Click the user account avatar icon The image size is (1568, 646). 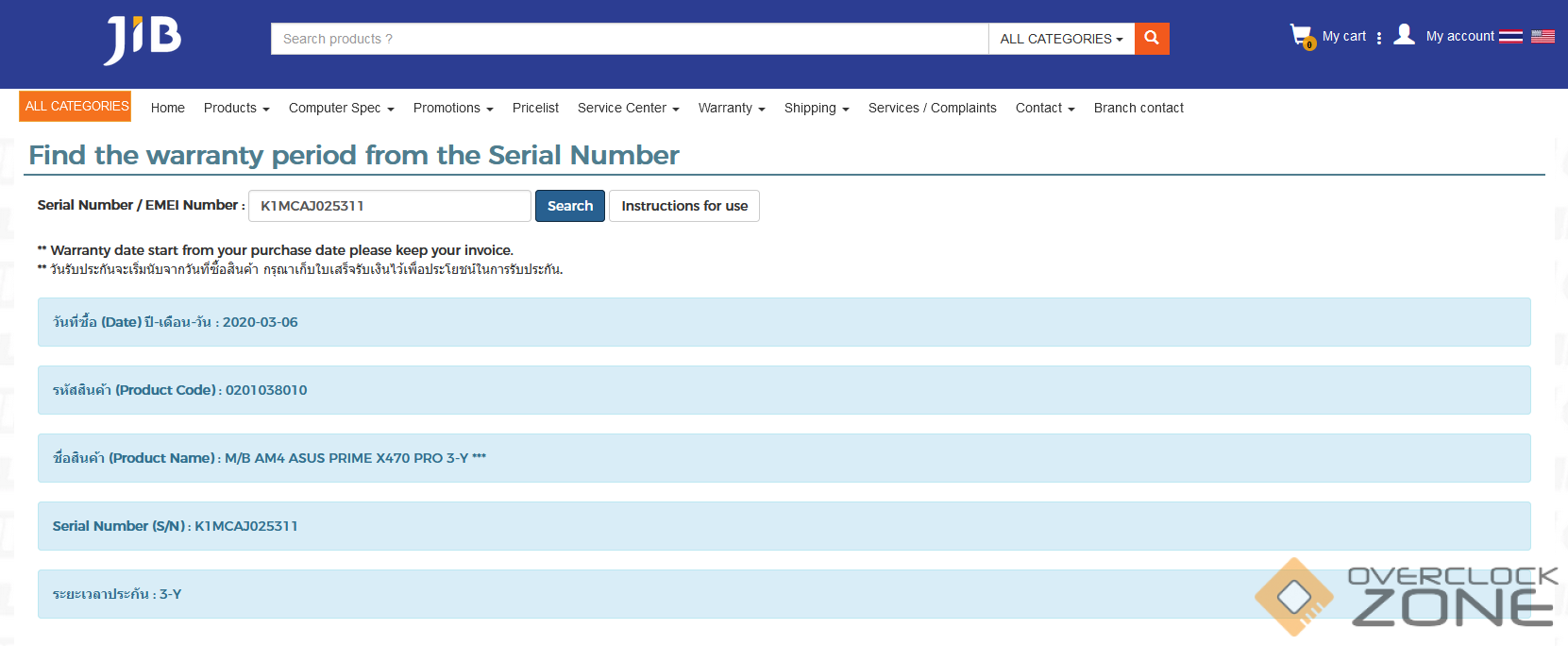coord(1405,35)
